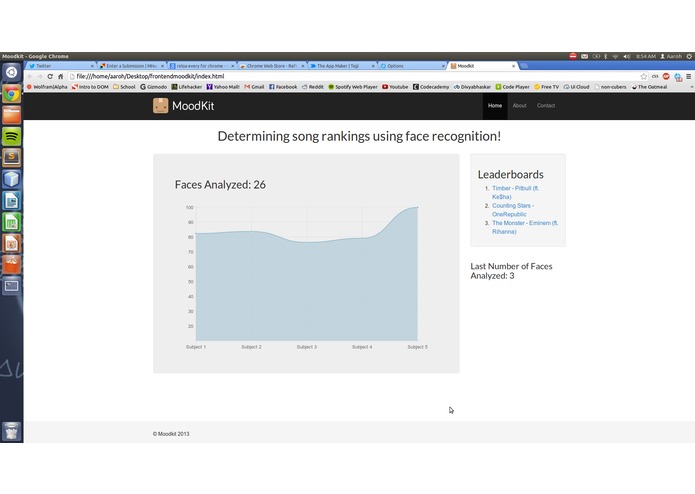
Task: Switch to The App Maker tab
Action: pos(342,66)
